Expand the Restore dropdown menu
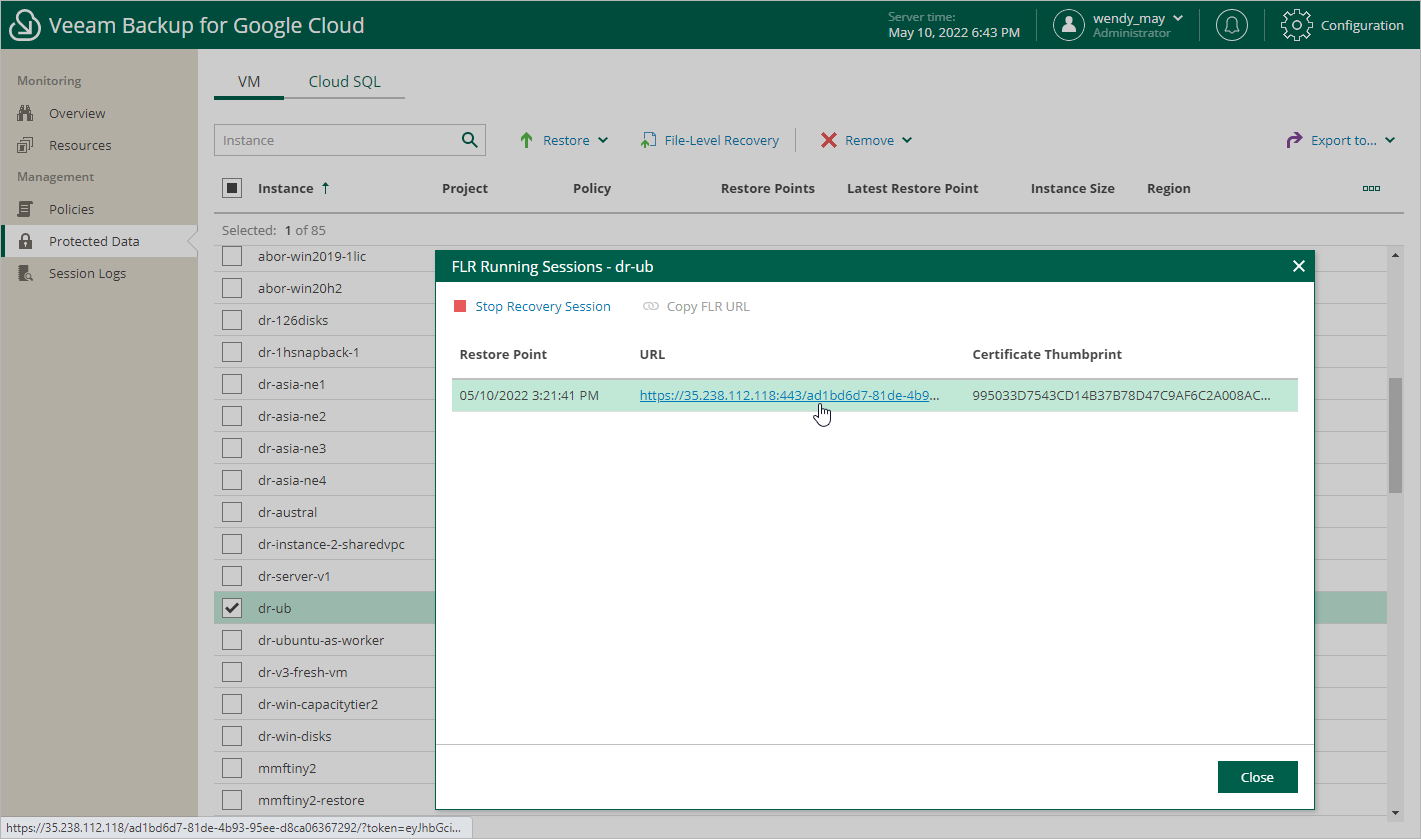Viewport: 1421px width, 839px height. (x=603, y=140)
